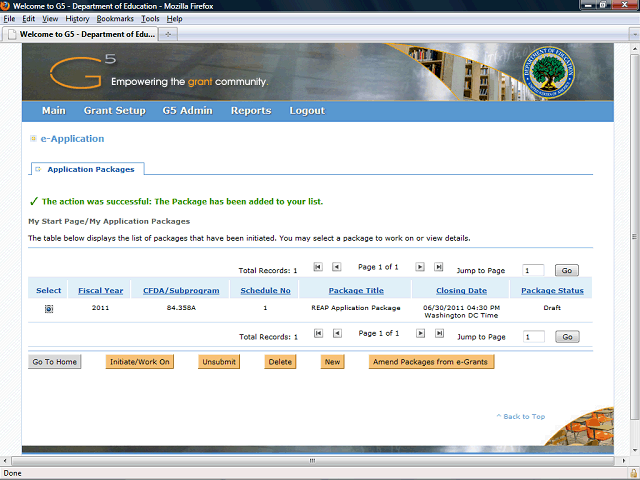Sort by the Fiscal Year column
The height and width of the screenshot is (480, 640).
tap(100, 291)
